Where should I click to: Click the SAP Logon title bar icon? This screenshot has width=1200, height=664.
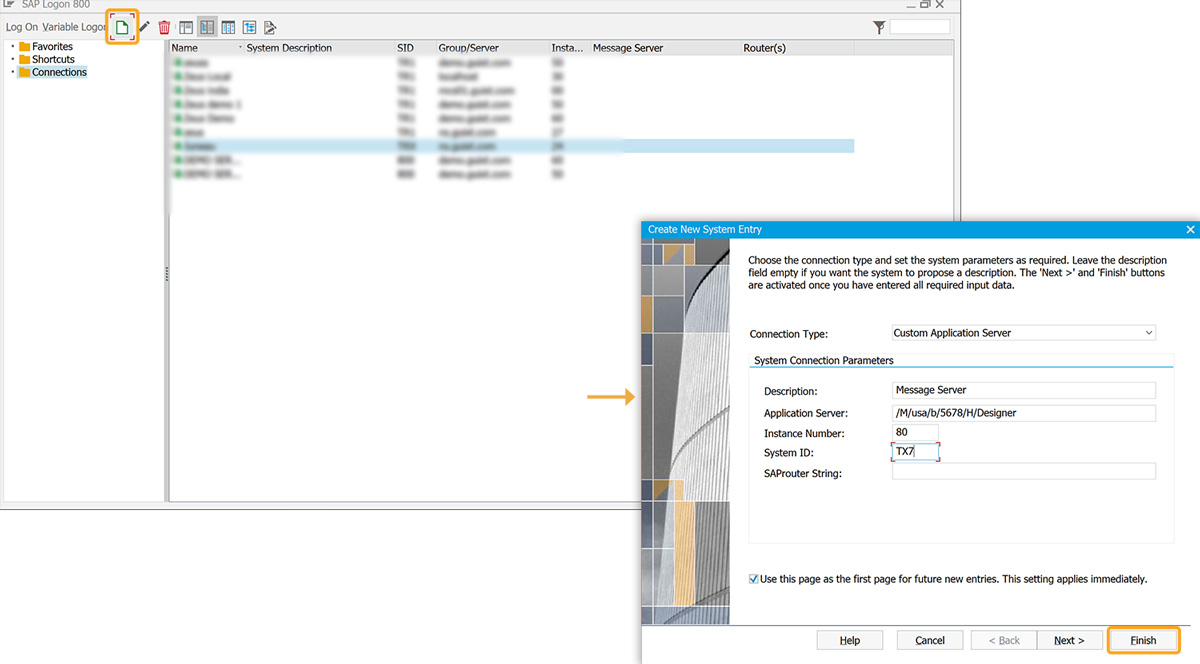pos(9,5)
